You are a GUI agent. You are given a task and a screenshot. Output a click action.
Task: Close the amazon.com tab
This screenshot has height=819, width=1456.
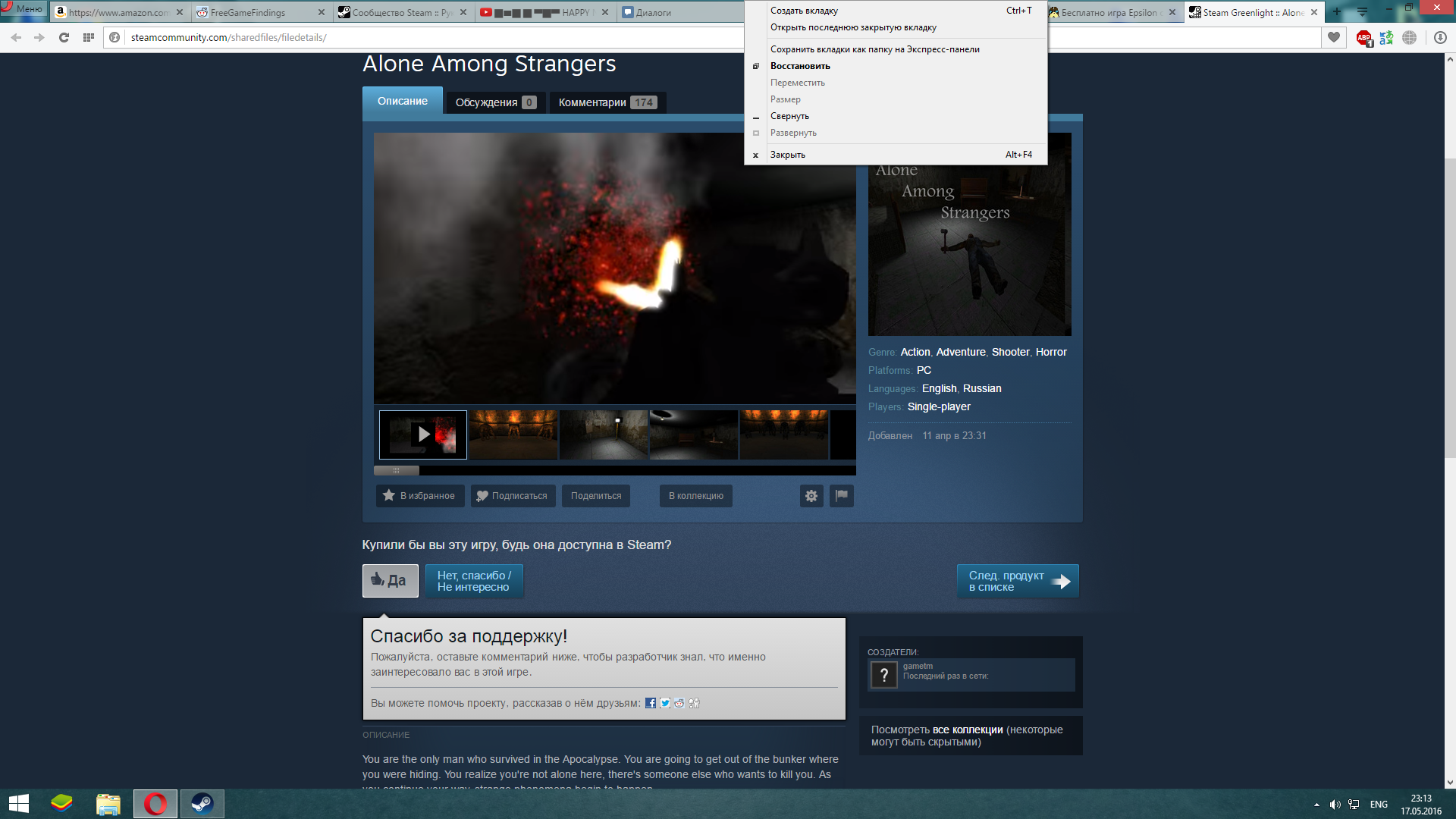[180, 12]
